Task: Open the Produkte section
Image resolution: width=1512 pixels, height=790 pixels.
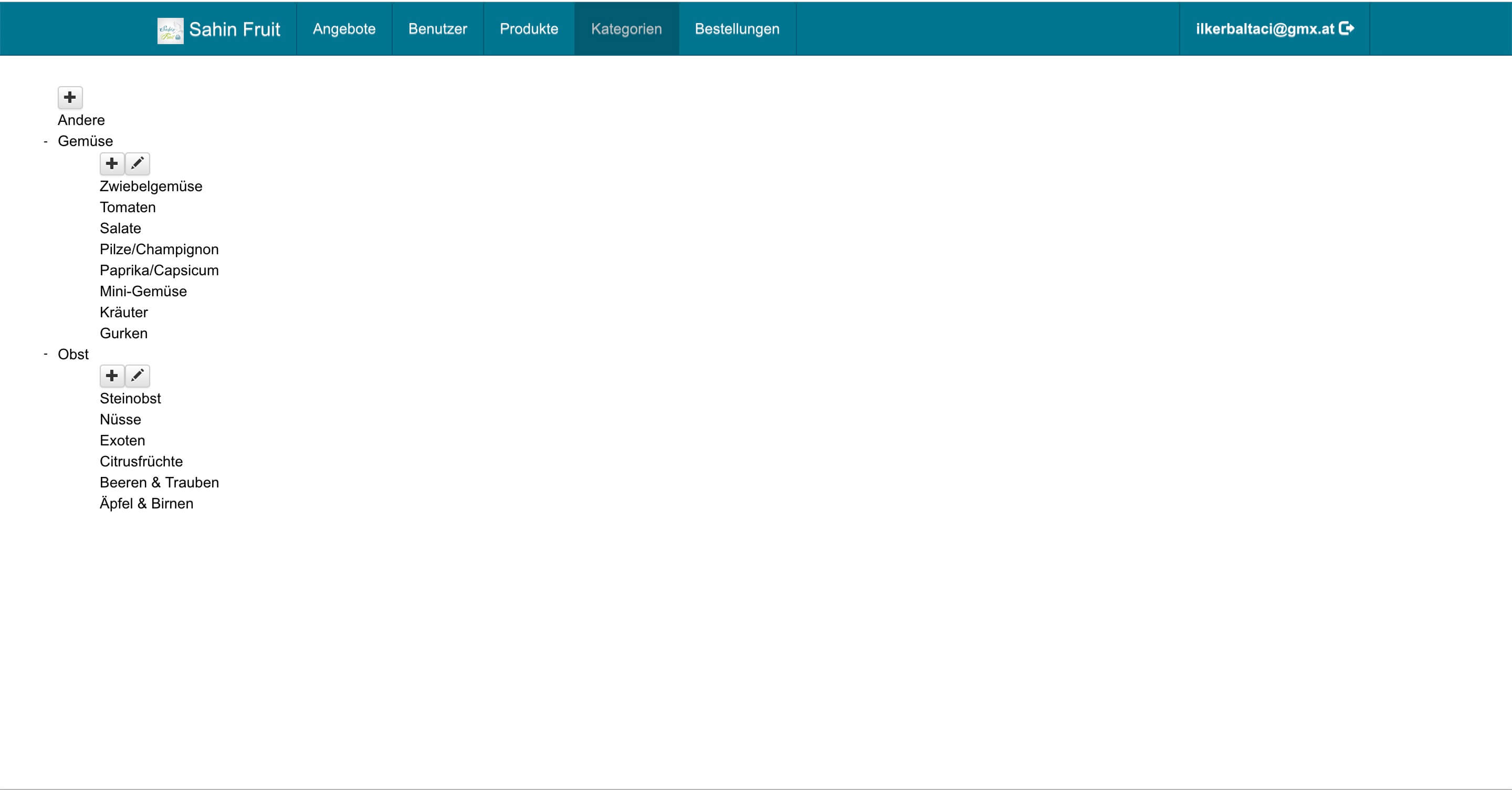Action: [x=528, y=29]
